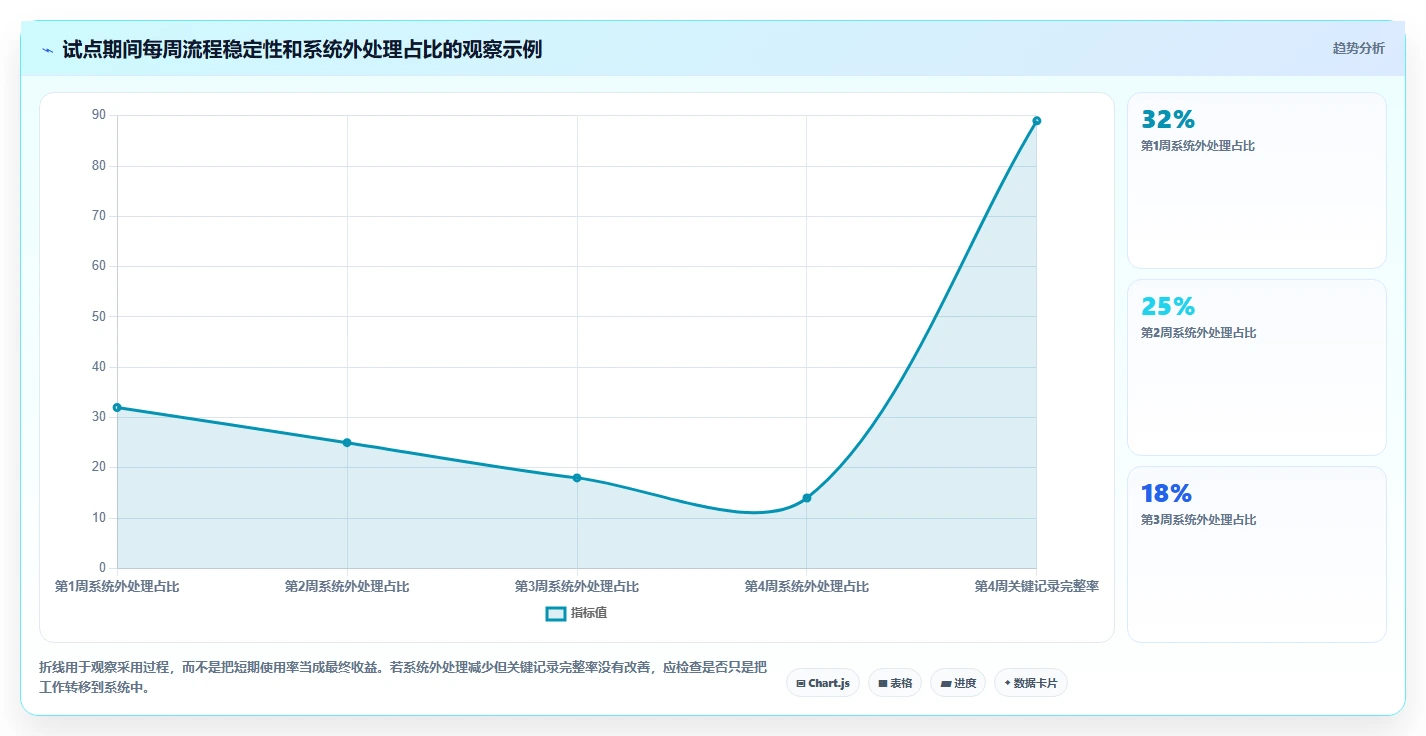
Task: Click the 第2周 data point at 25
Action: point(347,442)
